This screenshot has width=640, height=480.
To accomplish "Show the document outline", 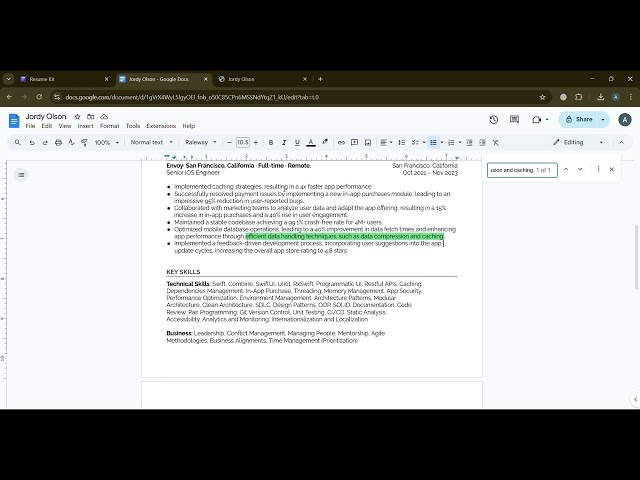I will pos(21,175).
